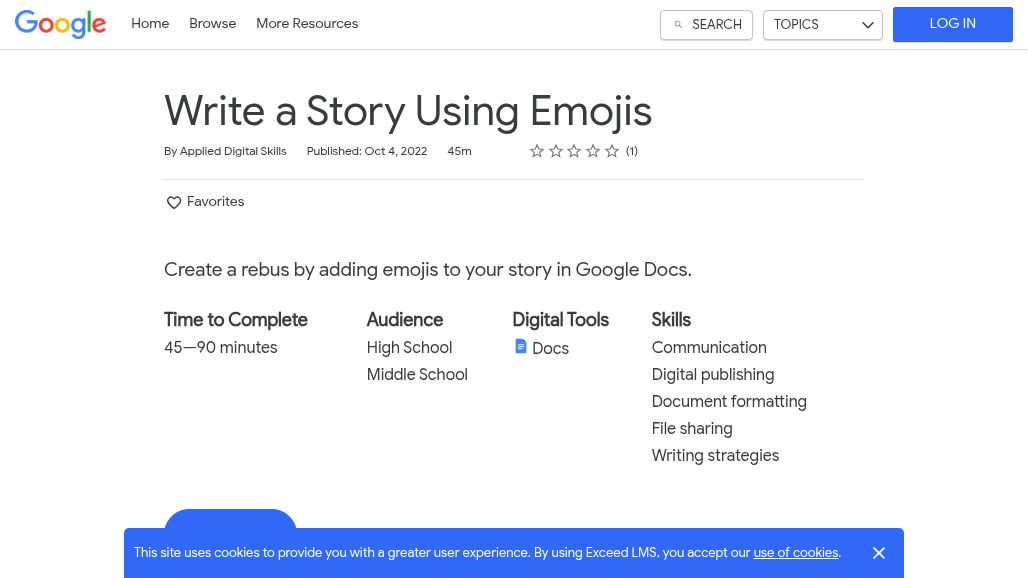Click the (1) ratings count
Image resolution: width=1028 pixels, height=578 pixels.
(631, 151)
